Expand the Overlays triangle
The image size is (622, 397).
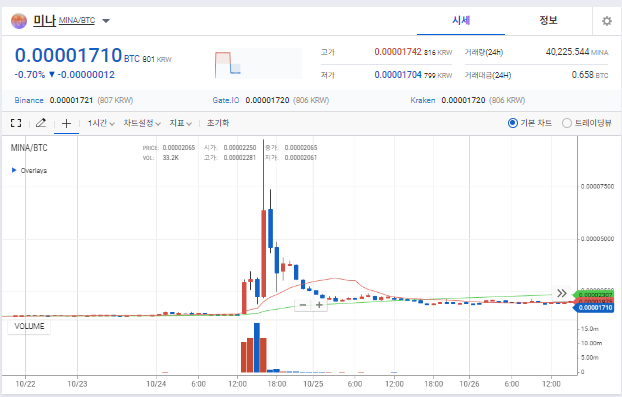click(x=14, y=170)
